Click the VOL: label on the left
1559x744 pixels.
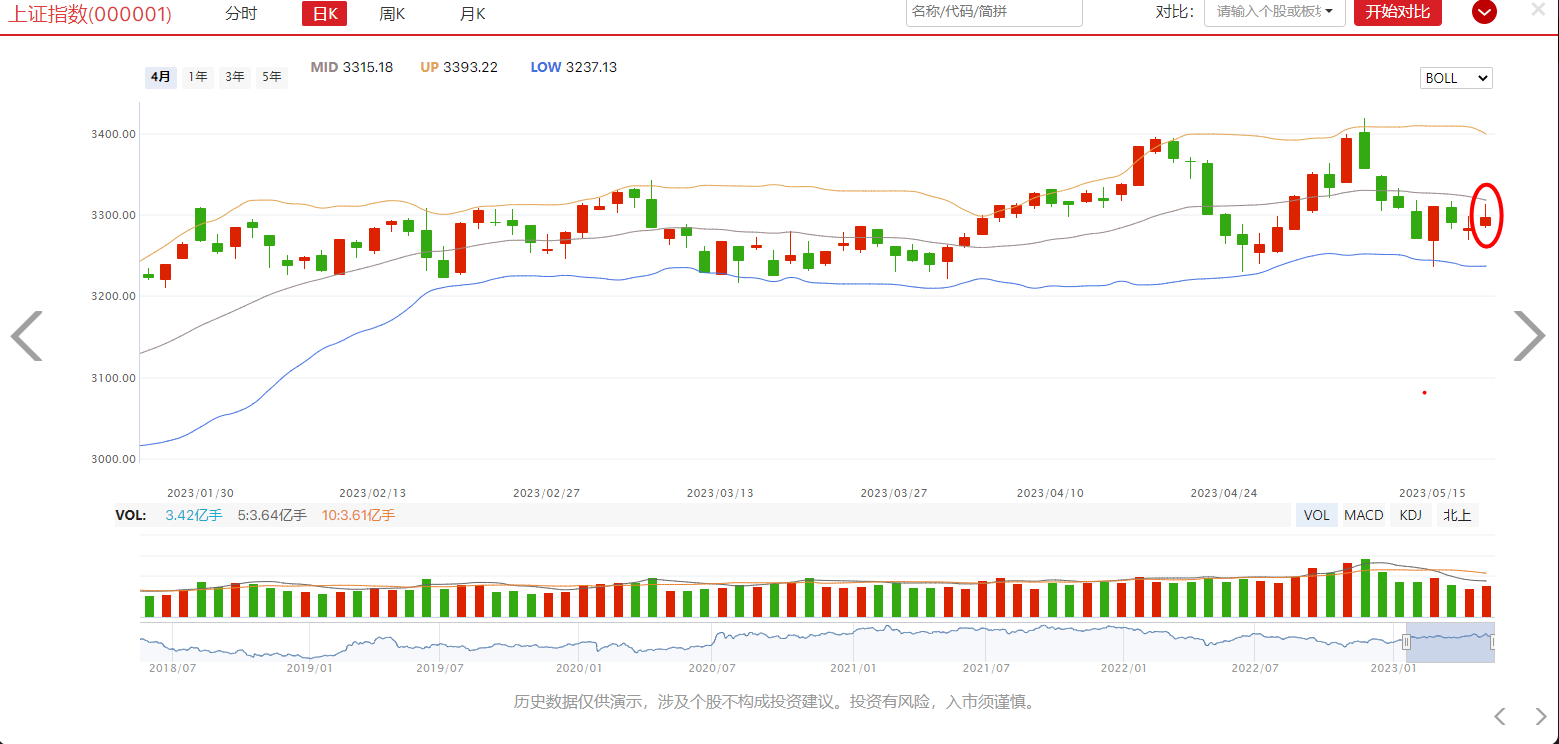click(x=131, y=515)
